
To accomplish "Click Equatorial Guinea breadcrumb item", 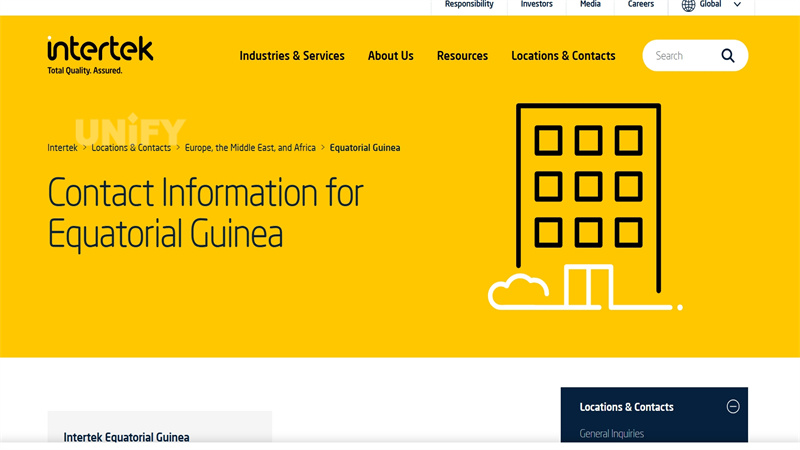I will [x=365, y=147].
